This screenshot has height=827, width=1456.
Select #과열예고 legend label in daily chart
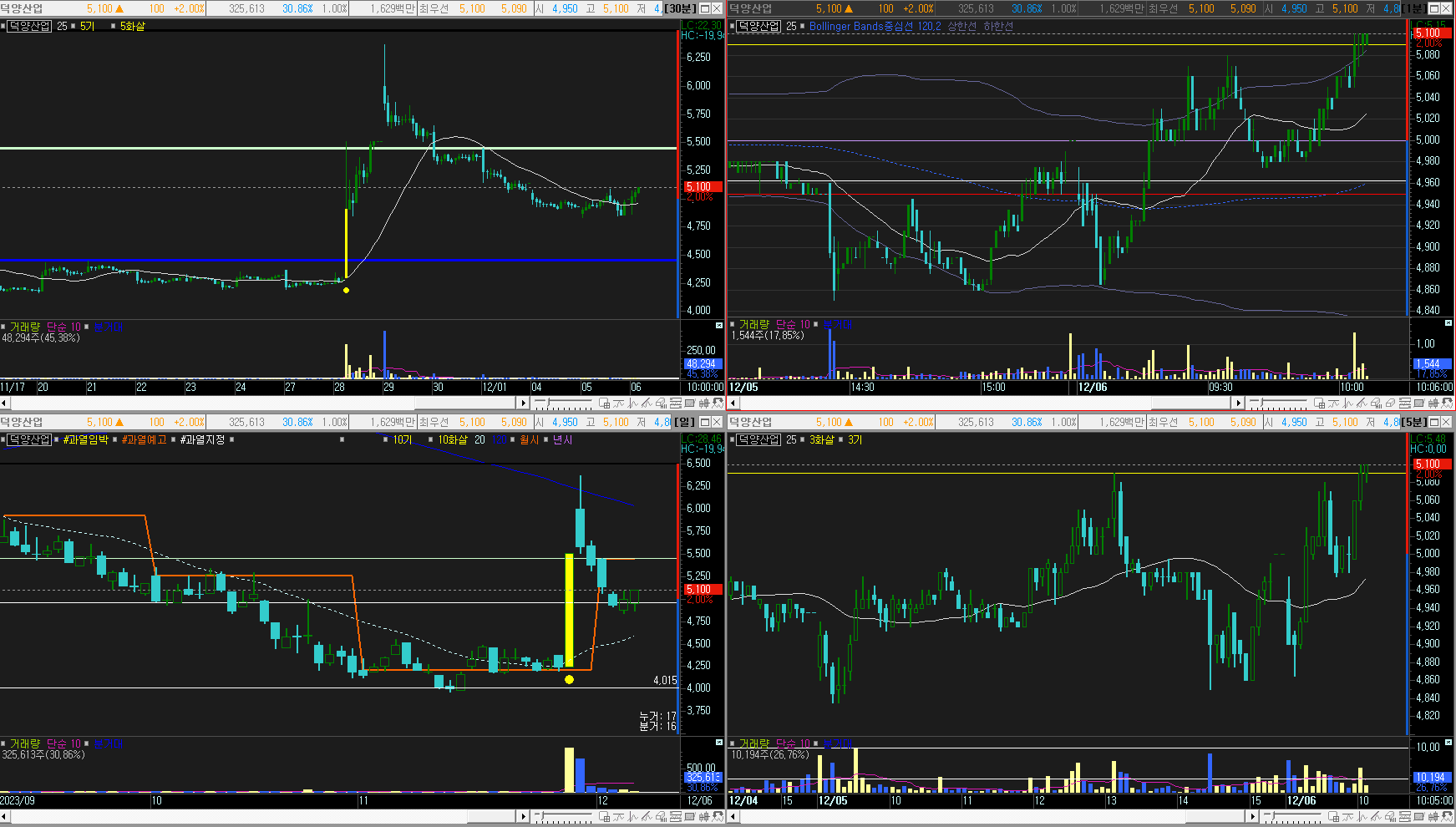click(x=145, y=439)
